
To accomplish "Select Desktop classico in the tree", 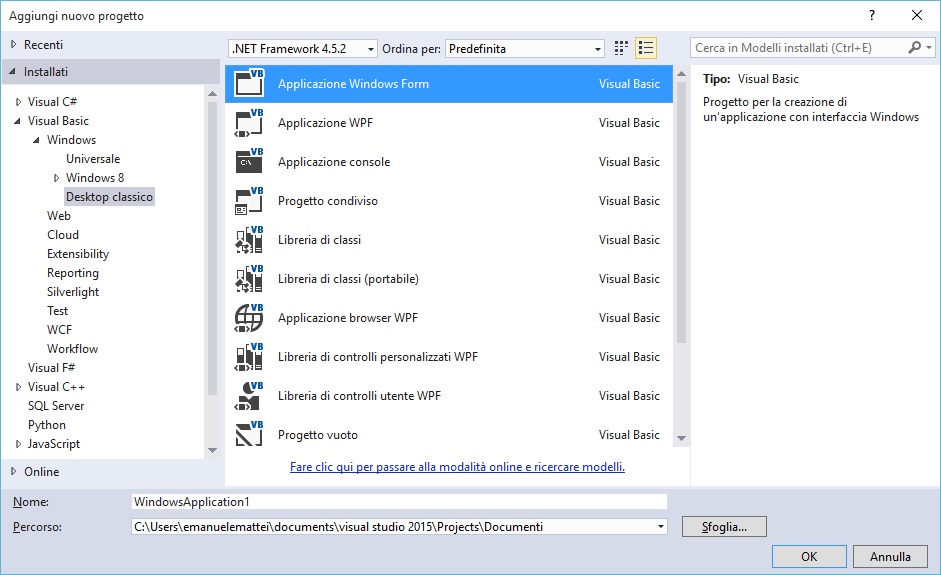I will pos(109,197).
